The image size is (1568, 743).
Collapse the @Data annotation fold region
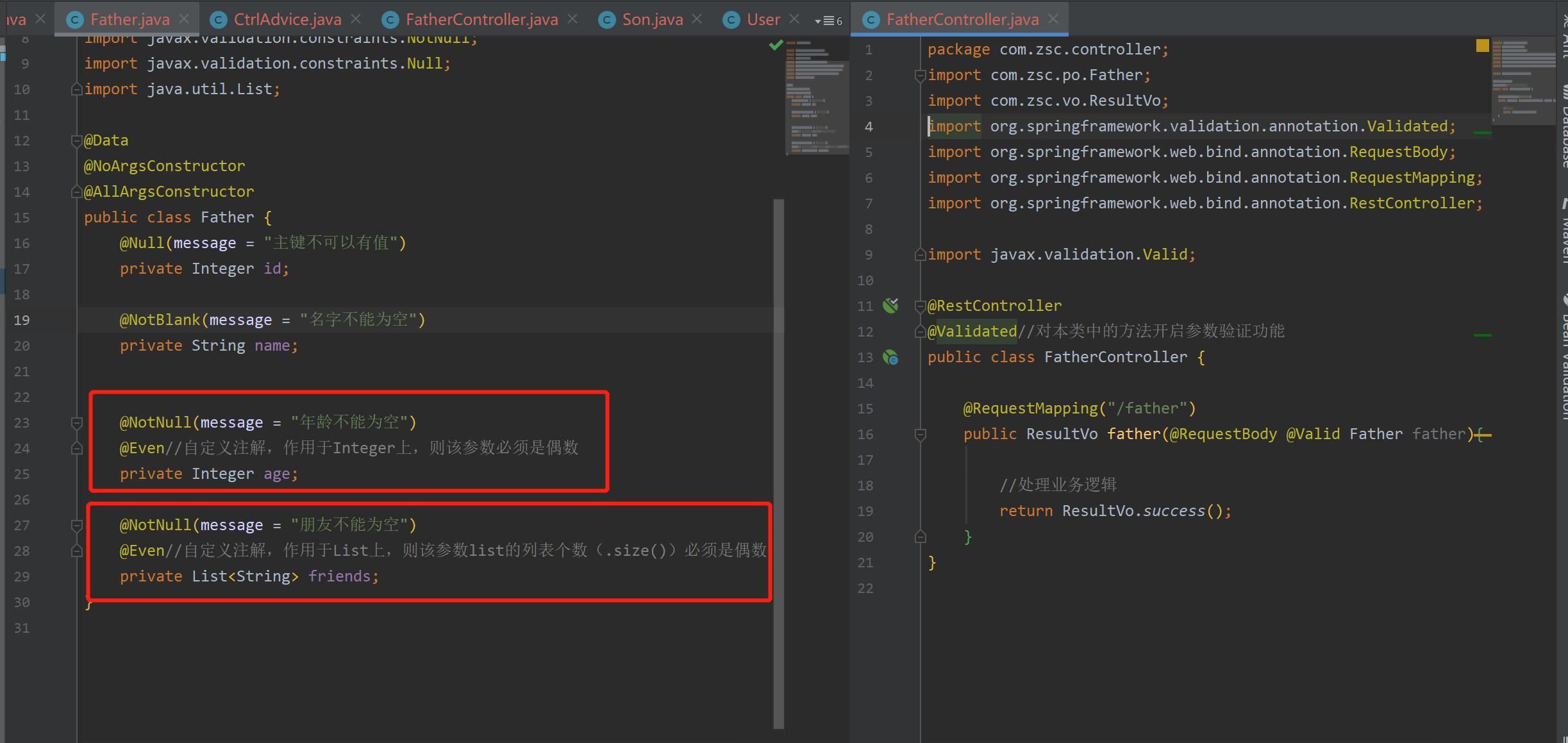[76, 140]
